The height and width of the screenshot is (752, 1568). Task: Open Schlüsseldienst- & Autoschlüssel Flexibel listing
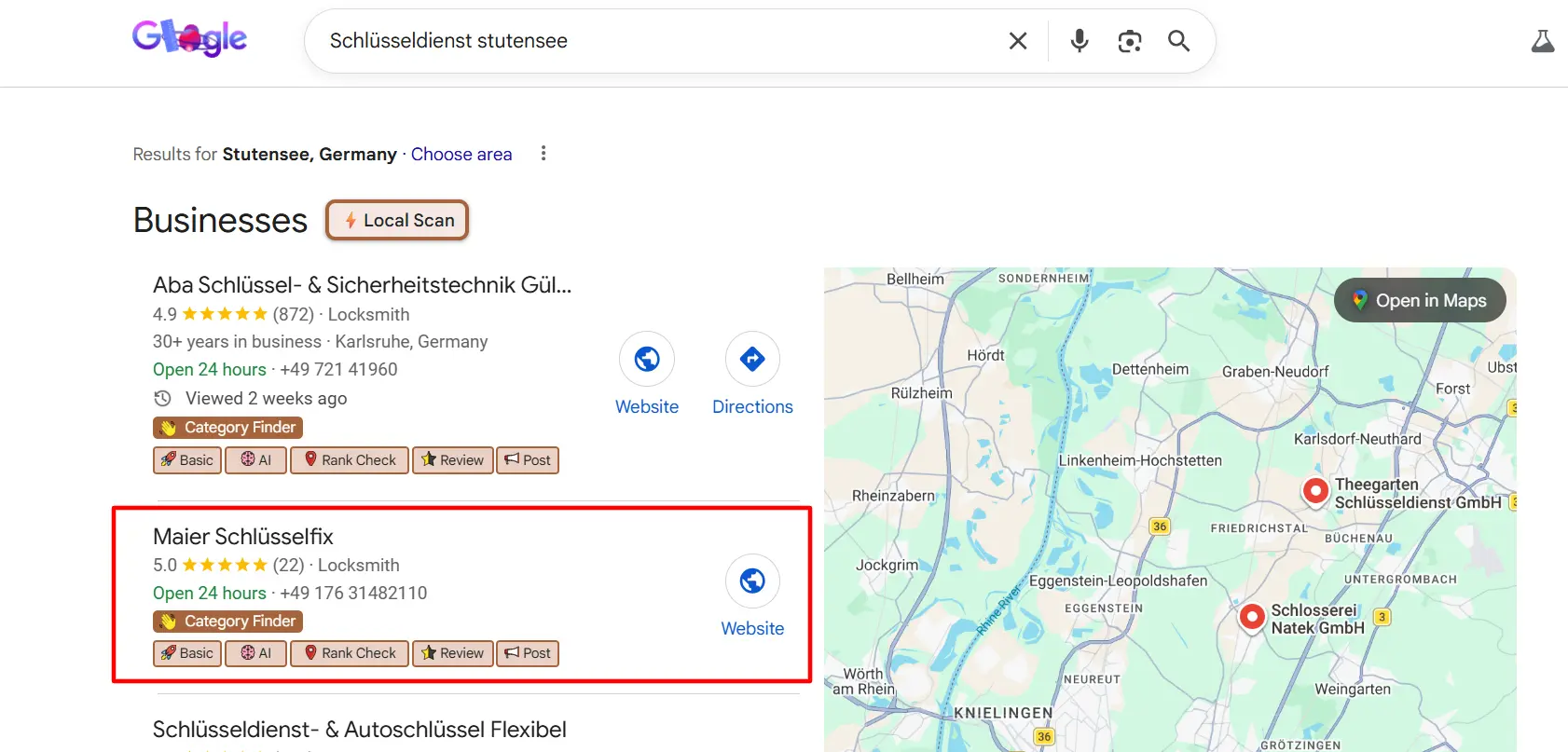[x=360, y=730]
